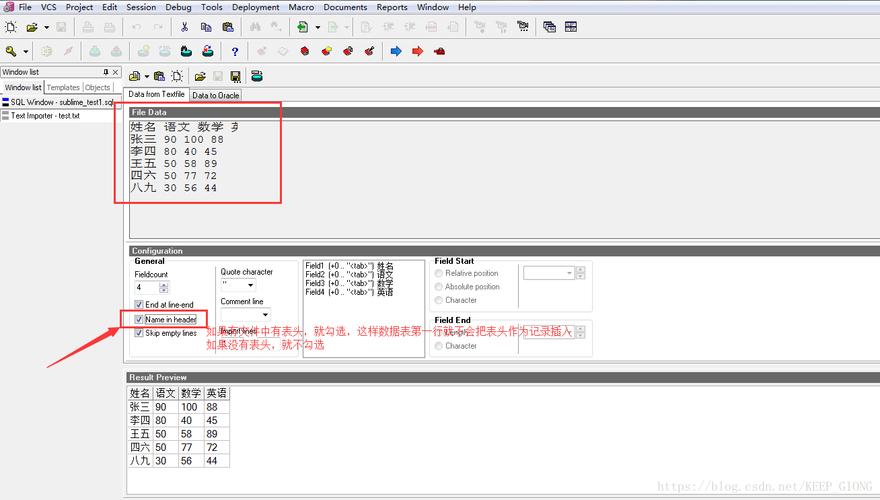
Task: Click the yellow key Log on icon
Action: (x=11, y=52)
